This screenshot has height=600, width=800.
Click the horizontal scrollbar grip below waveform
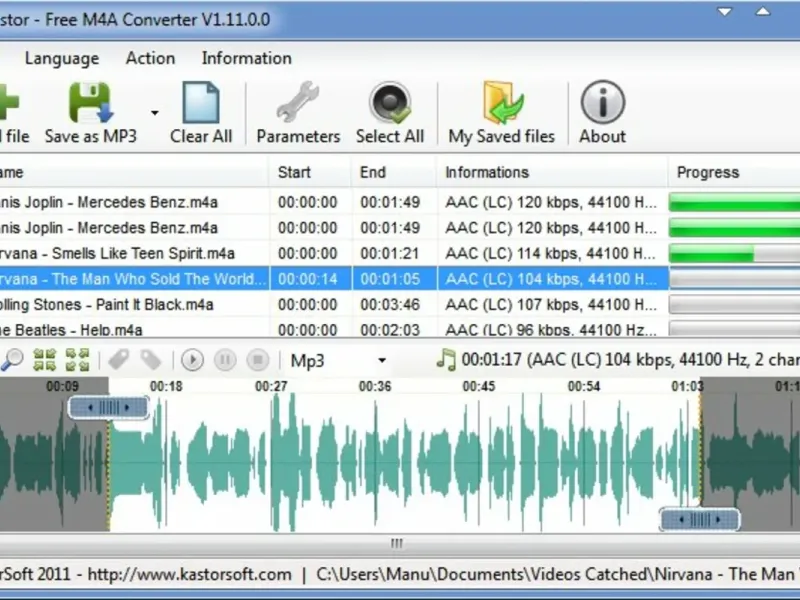click(x=397, y=543)
